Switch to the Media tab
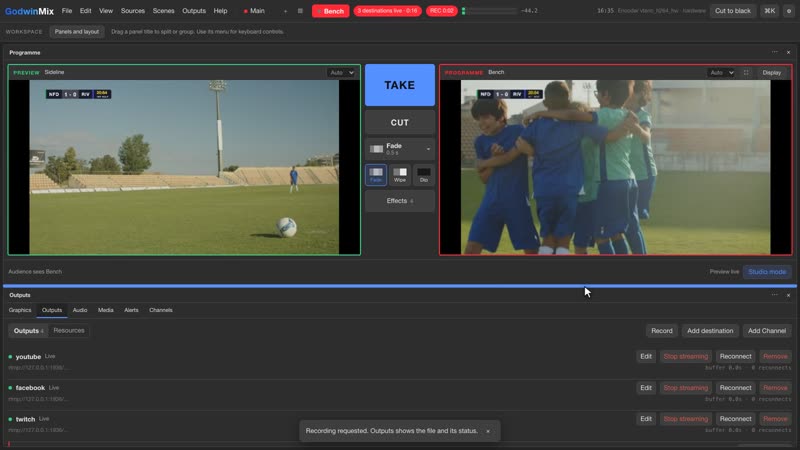The width and height of the screenshot is (800, 450). pos(106,310)
